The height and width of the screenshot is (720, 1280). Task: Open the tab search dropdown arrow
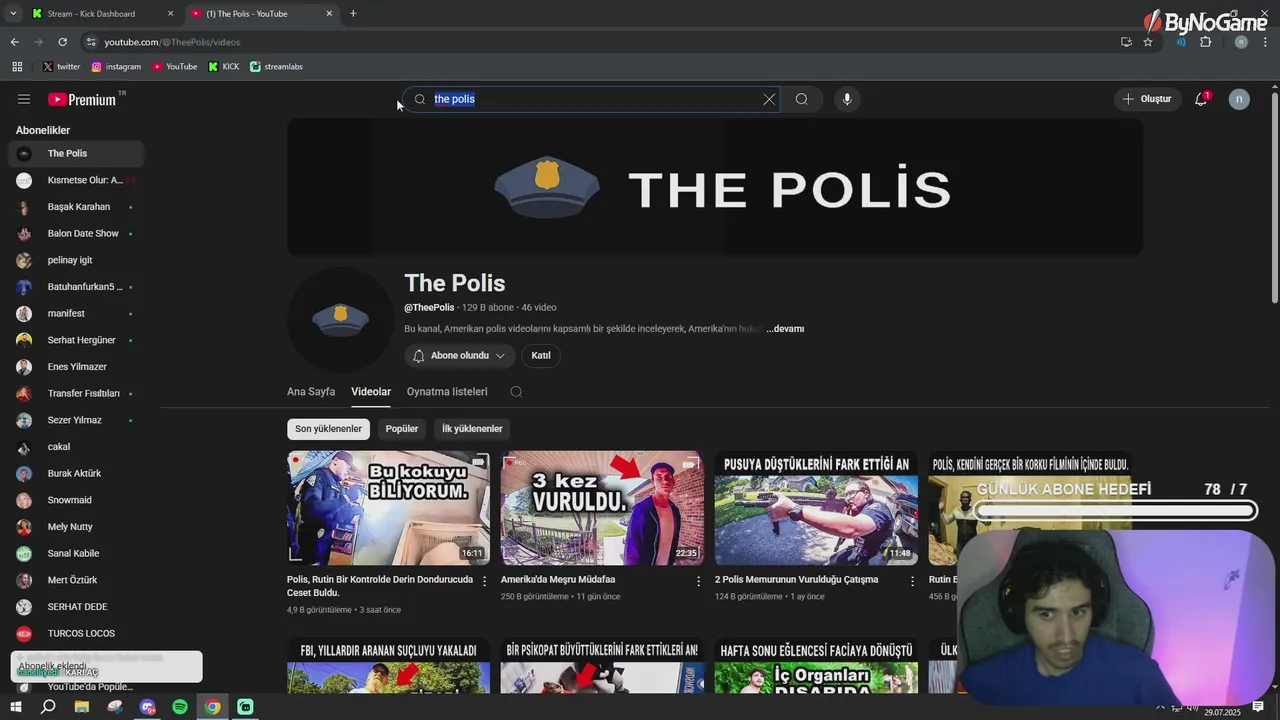click(x=13, y=14)
